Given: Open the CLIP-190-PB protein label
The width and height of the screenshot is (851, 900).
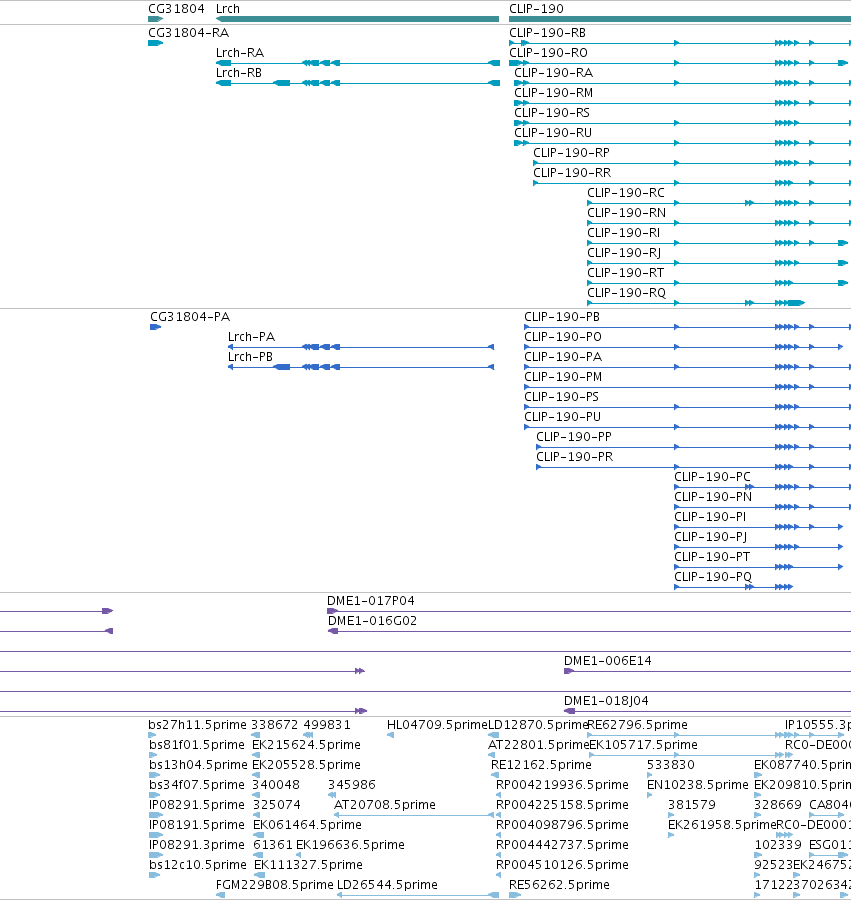Looking at the screenshot, I should pyautogui.click(x=562, y=317).
